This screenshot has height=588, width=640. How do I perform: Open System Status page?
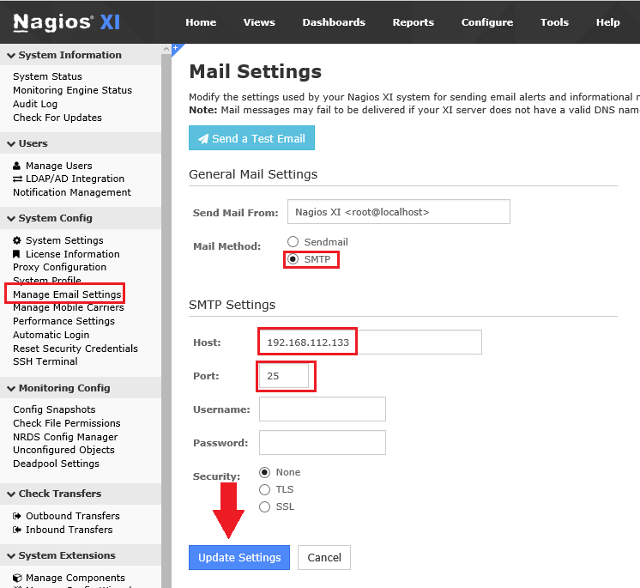click(x=47, y=77)
